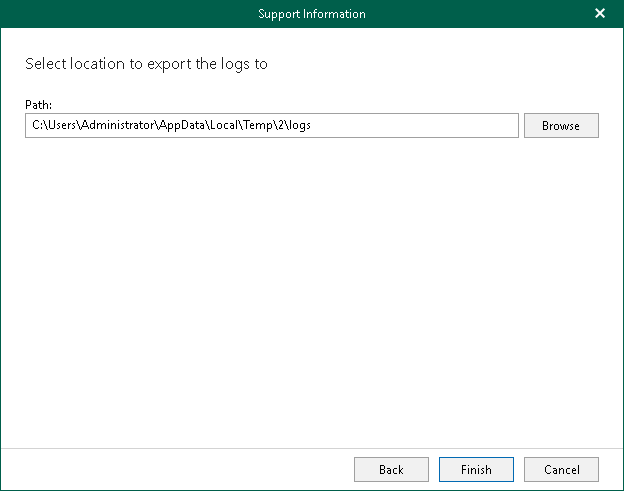Click the Support Information title bar
Screen dimensions: 624x491
click(x=312, y=14)
